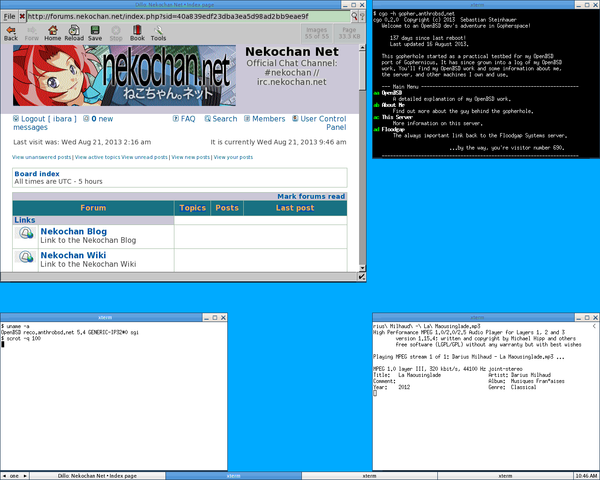Click the small icon beside Members
600x480 pixels.
pyautogui.click(x=247, y=119)
